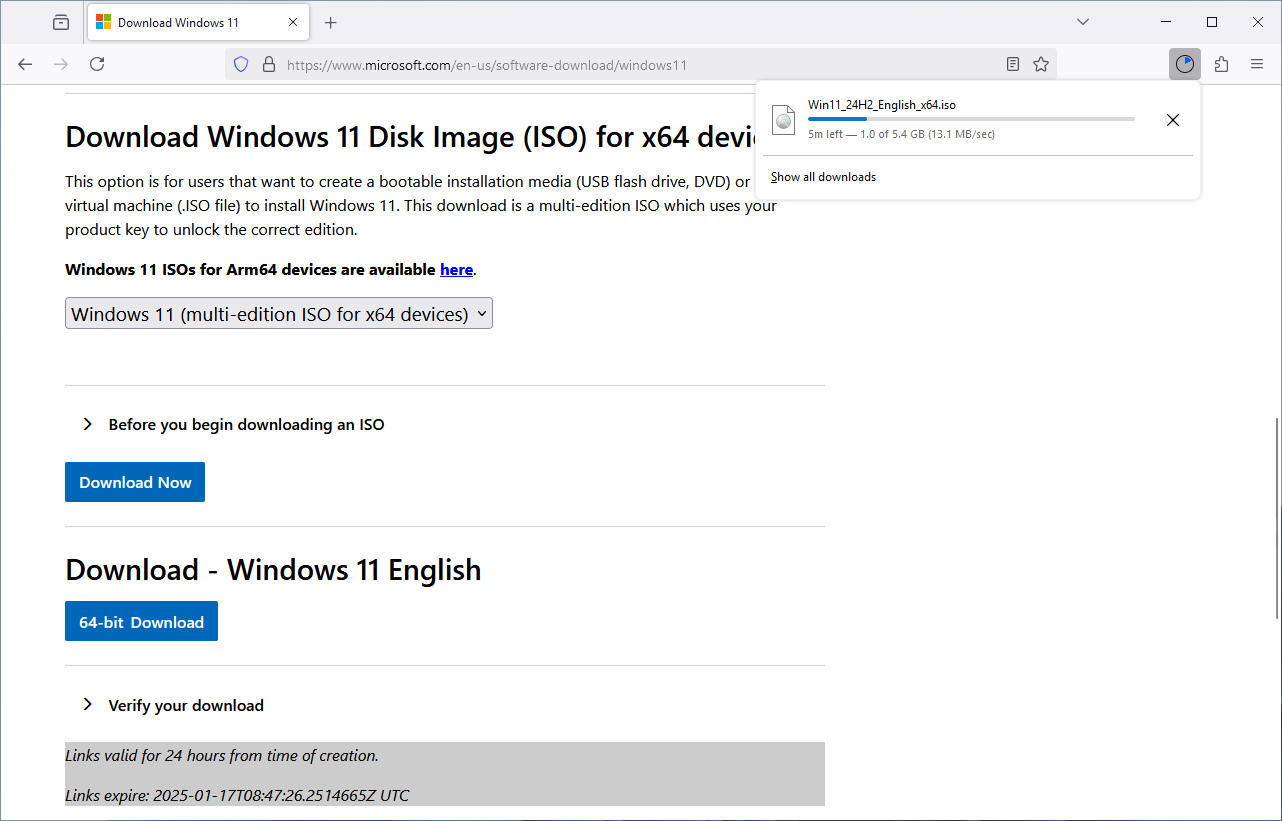Maximize the Firefox window
The width and height of the screenshot is (1282, 821).
click(1212, 22)
